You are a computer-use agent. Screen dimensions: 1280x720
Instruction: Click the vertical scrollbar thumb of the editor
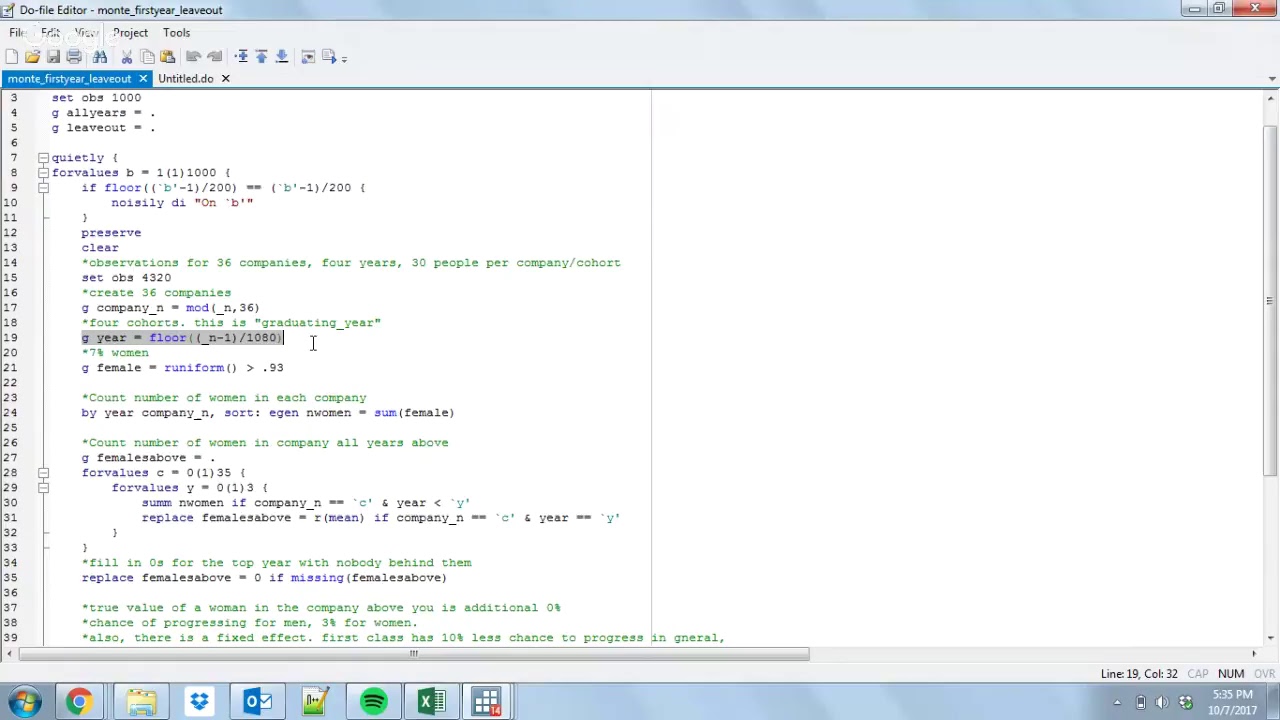1270,300
